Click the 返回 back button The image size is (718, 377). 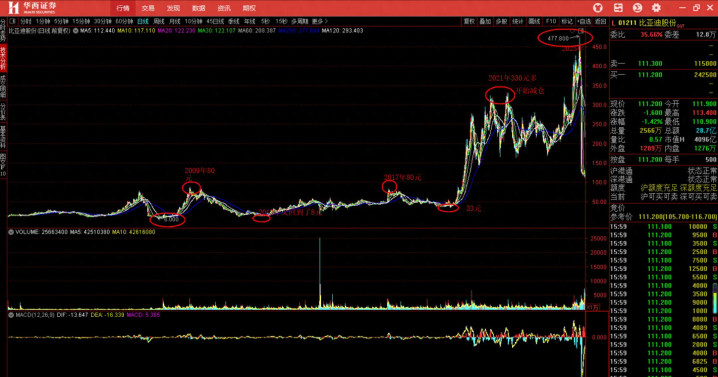pyautogui.click(x=600, y=22)
